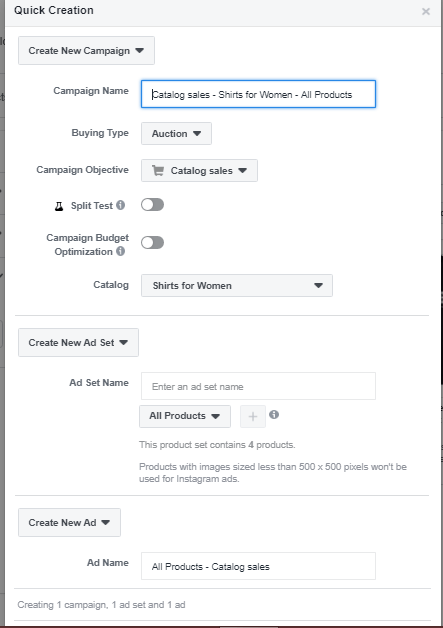Expand the All Products product set dropdown
This screenshot has width=443, height=628.
(185, 416)
